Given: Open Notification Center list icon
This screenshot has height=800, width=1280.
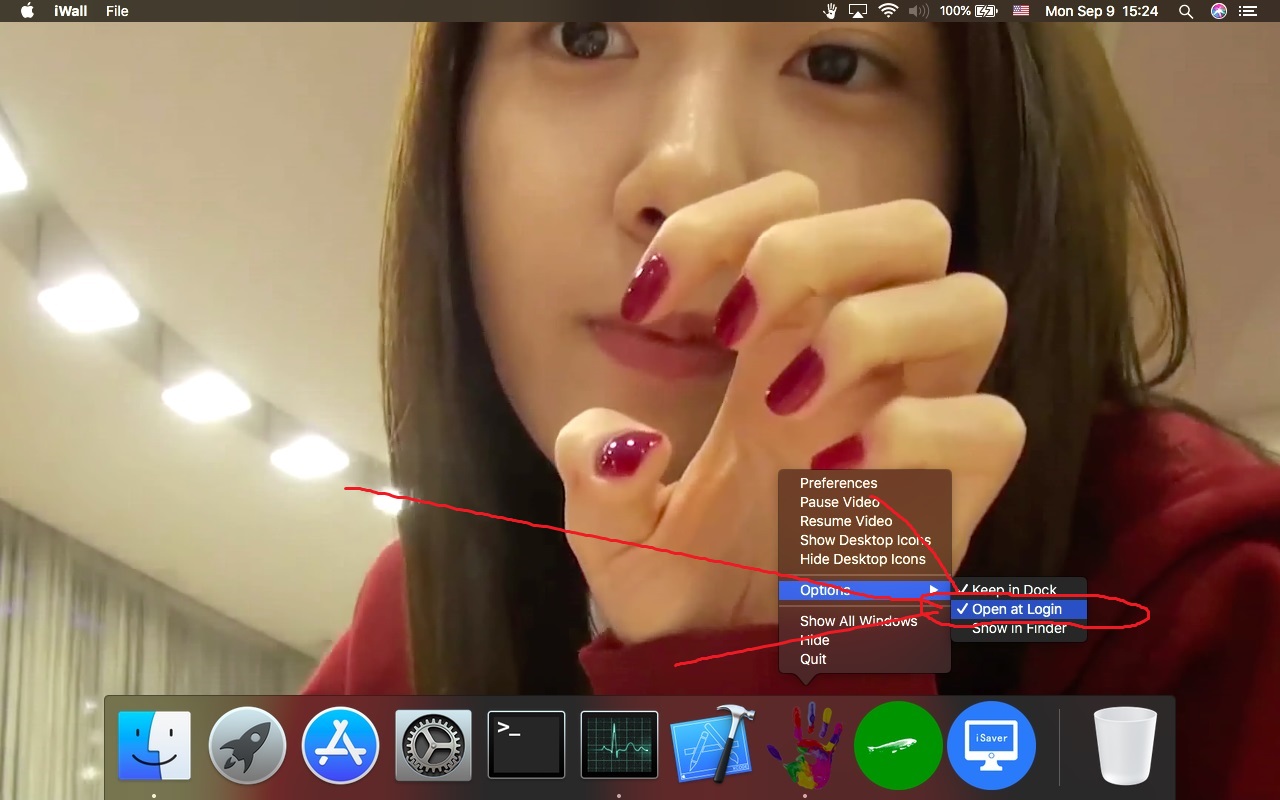Looking at the screenshot, I should (x=1247, y=11).
